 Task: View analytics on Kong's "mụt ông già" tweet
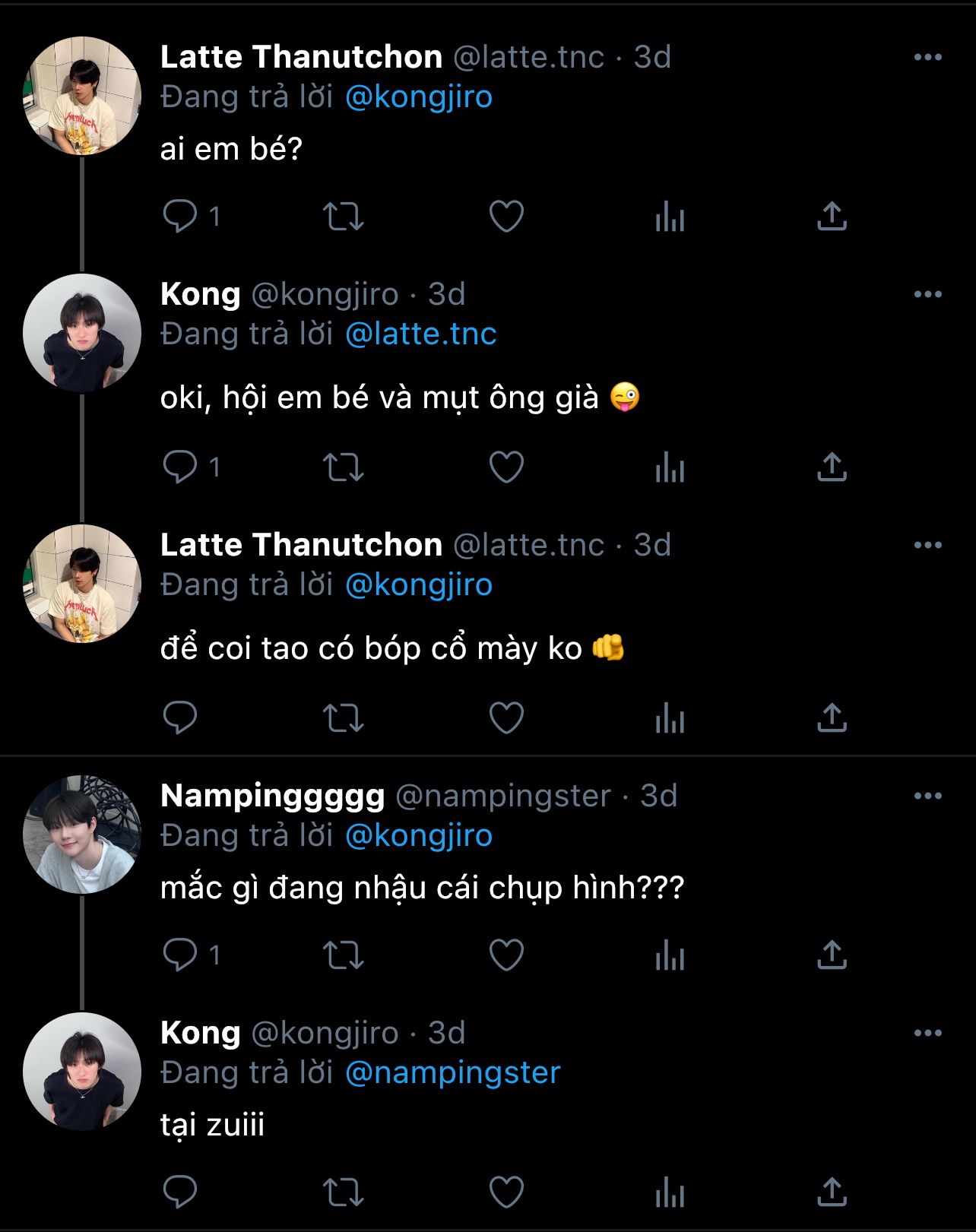pos(670,467)
